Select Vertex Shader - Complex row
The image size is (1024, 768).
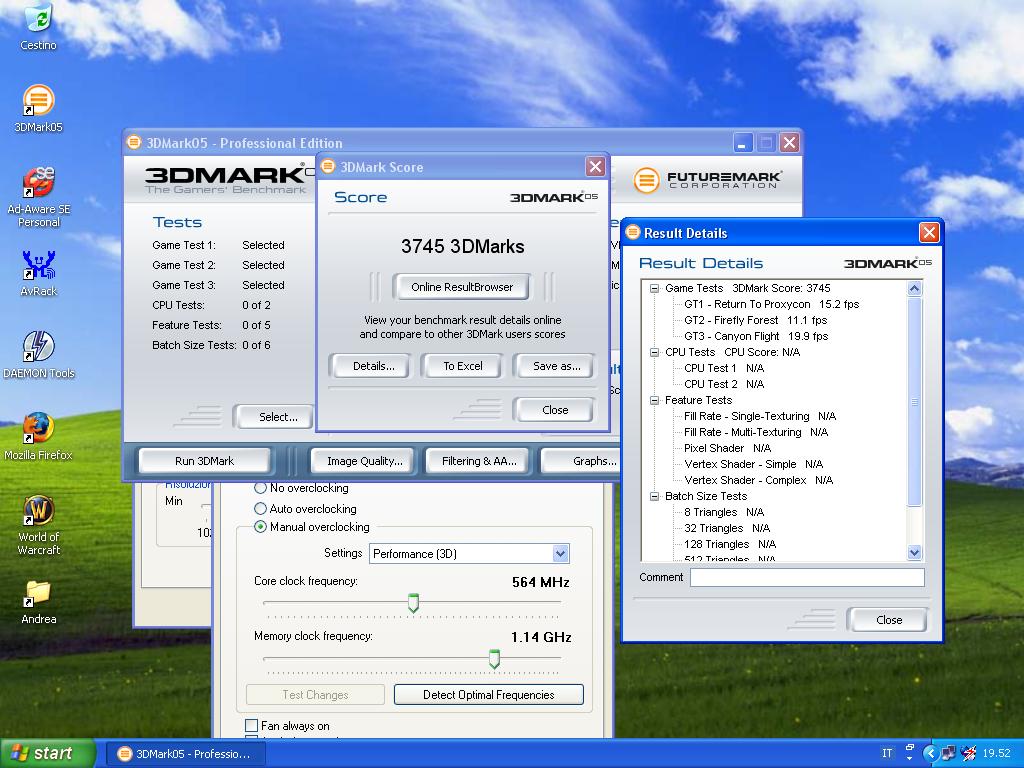758,480
